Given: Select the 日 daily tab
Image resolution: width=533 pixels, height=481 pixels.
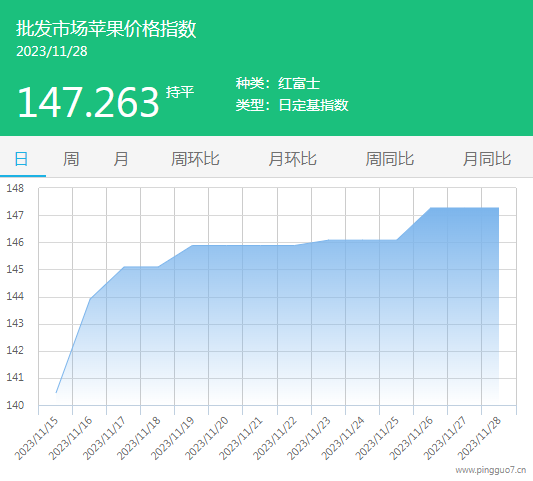Looking at the screenshot, I should coord(21,159).
